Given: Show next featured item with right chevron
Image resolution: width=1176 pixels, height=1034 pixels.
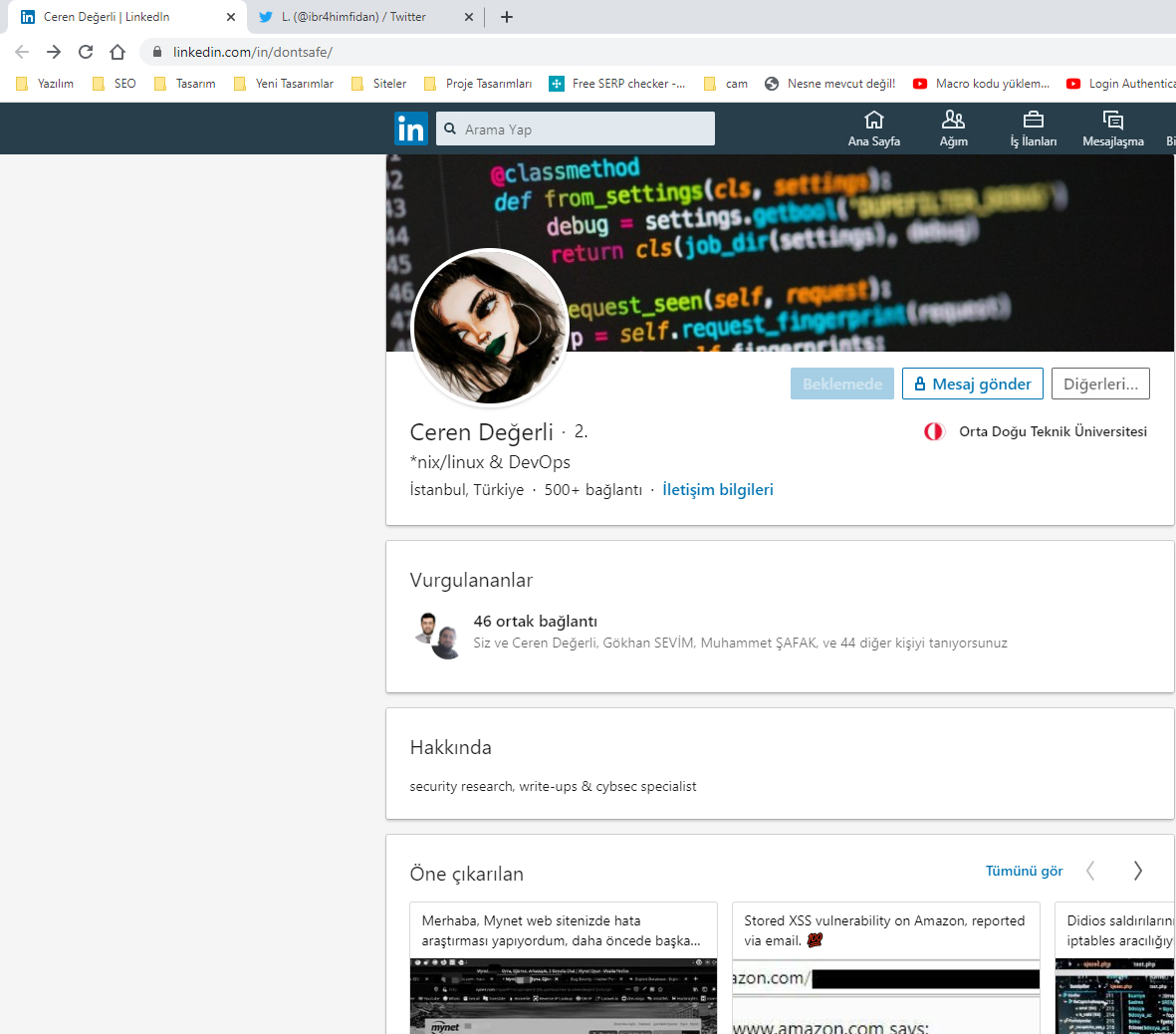Looking at the screenshot, I should [x=1138, y=871].
